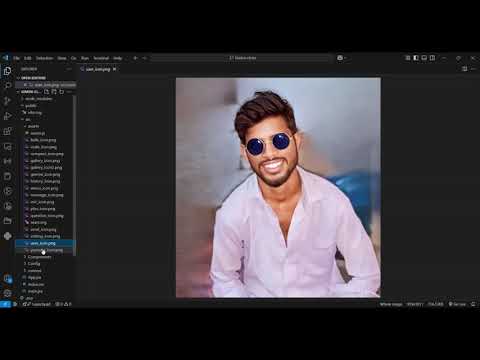
Task: Click the Split Editor icon in editor toolbar
Action: [x=464, y=69]
